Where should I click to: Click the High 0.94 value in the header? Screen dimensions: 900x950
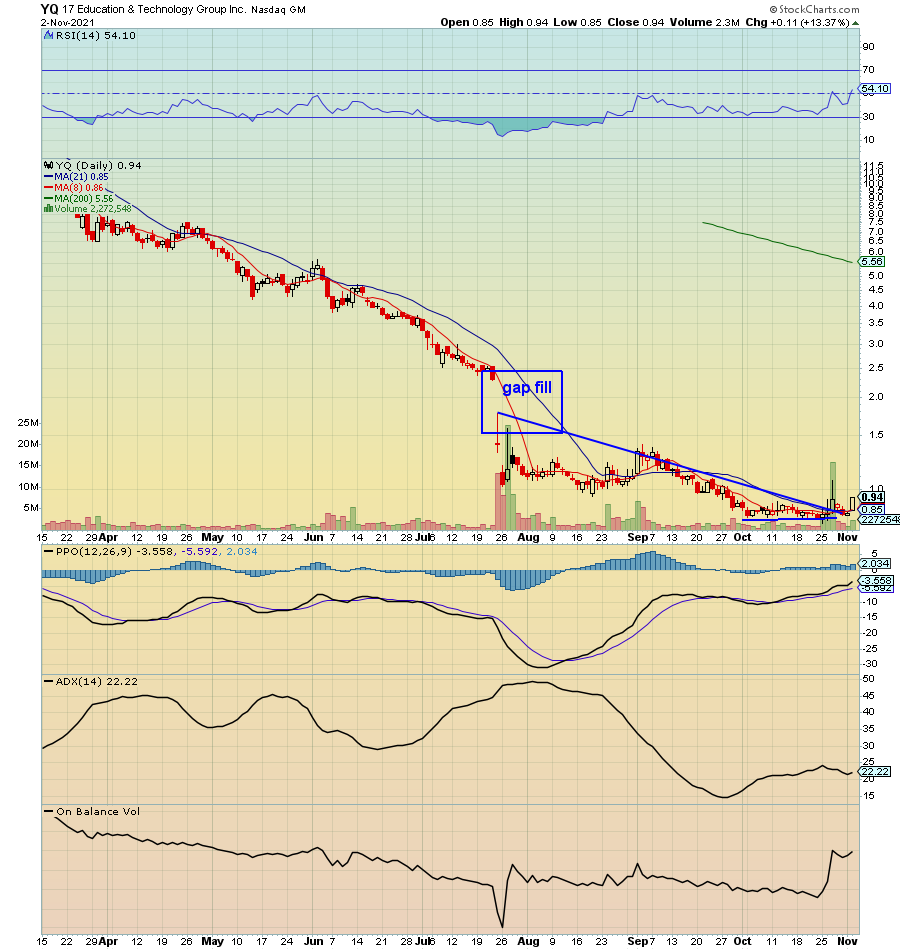click(x=524, y=22)
